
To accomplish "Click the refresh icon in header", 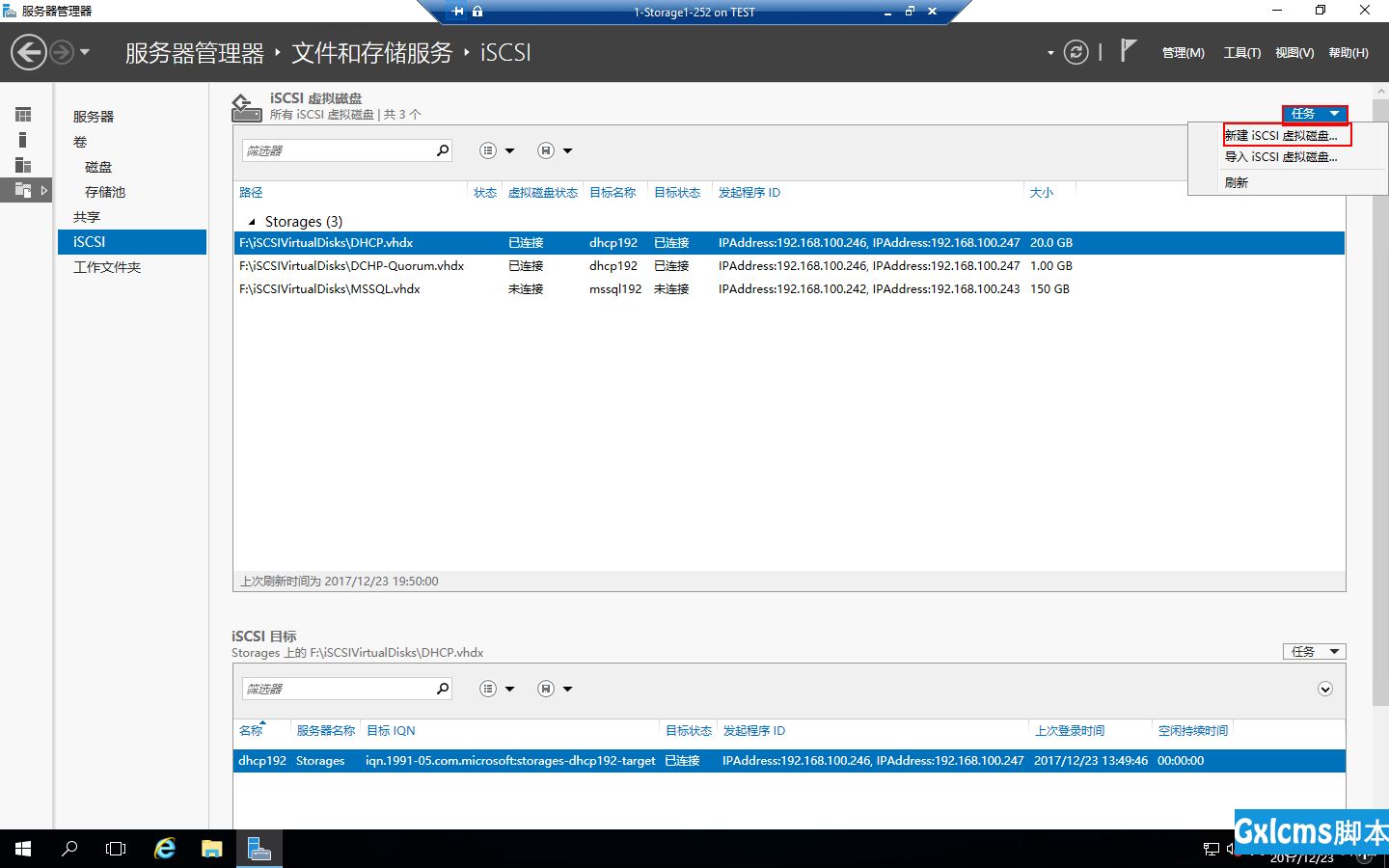I will [x=1076, y=52].
